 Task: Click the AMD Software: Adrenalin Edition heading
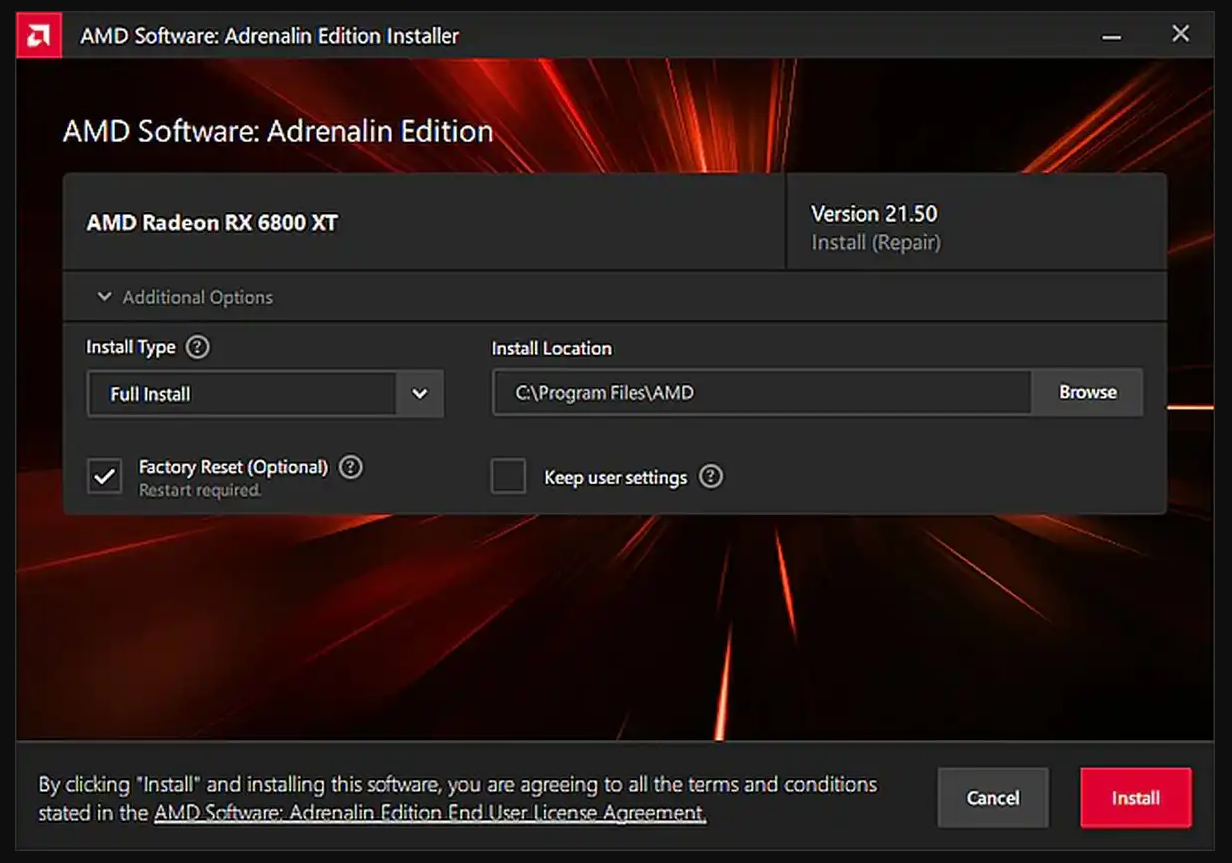pyautogui.click(x=278, y=131)
